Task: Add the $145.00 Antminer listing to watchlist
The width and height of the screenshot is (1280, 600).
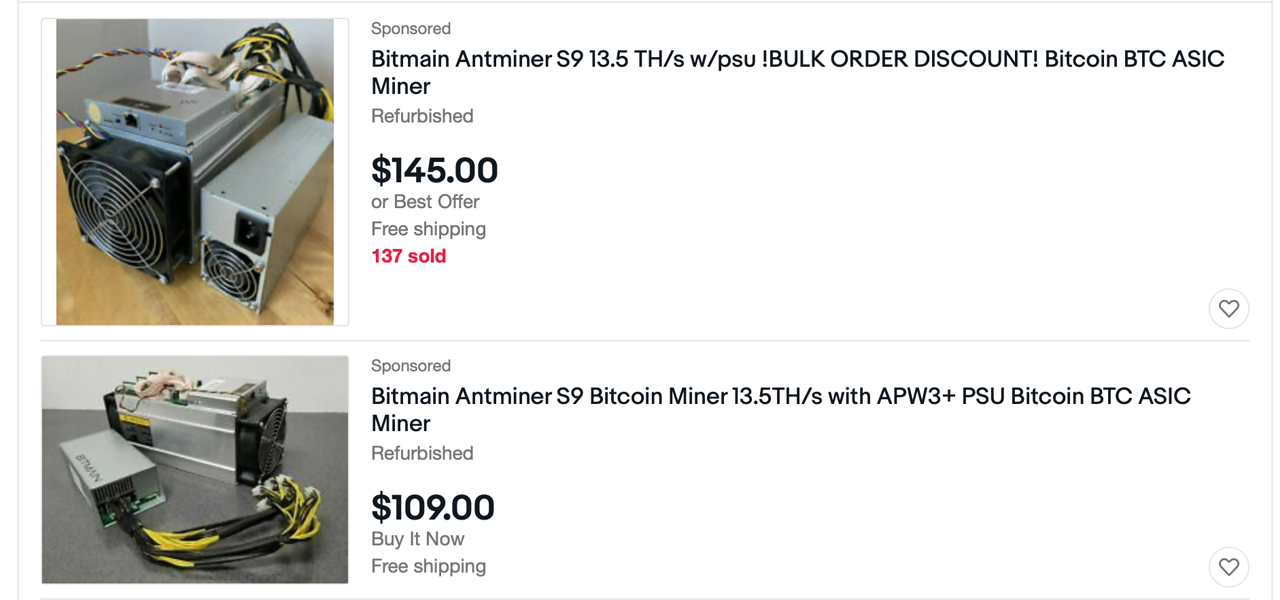Action: (1229, 309)
